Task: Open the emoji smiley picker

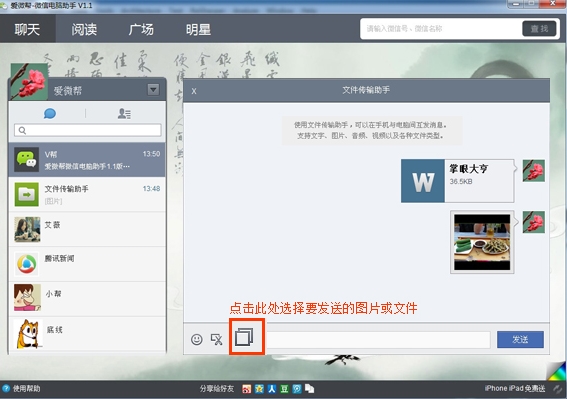Action: pos(197,339)
